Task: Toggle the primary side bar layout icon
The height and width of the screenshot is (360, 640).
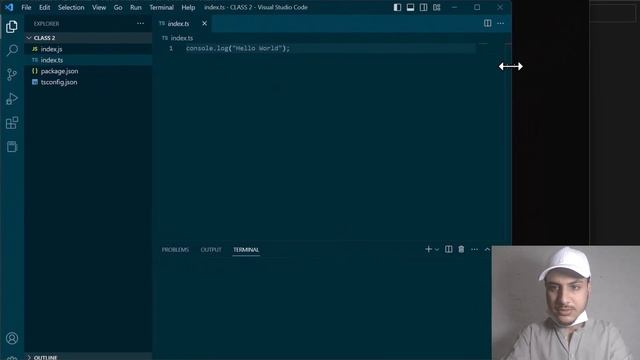Action: pos(397,7)
